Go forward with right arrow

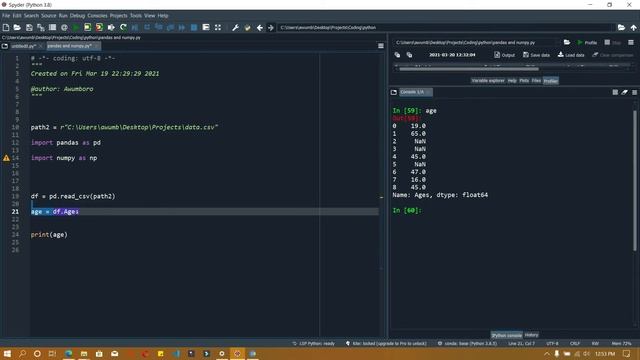point(271,27)
